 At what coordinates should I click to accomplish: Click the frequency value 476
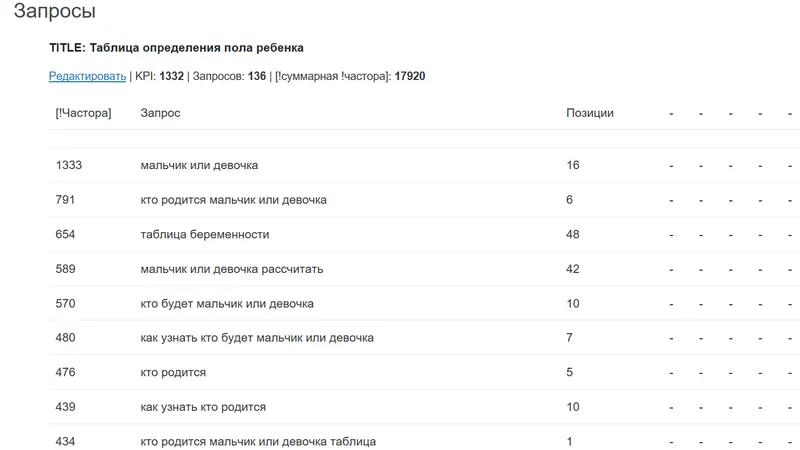65,372
